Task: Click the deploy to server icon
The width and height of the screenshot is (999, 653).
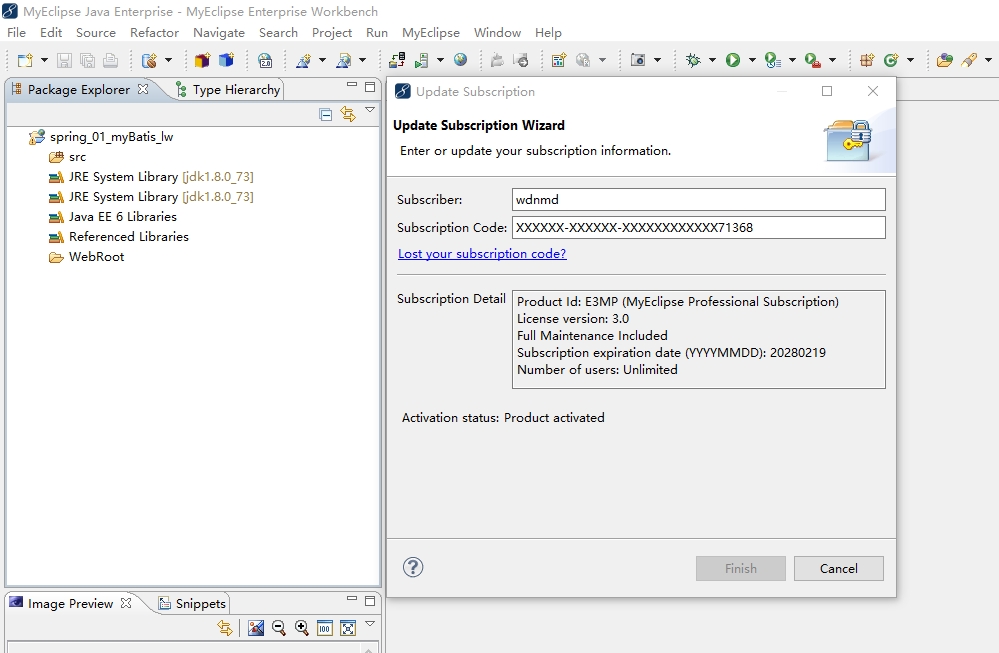Action: pyautogui.click(x=397, y=61)
